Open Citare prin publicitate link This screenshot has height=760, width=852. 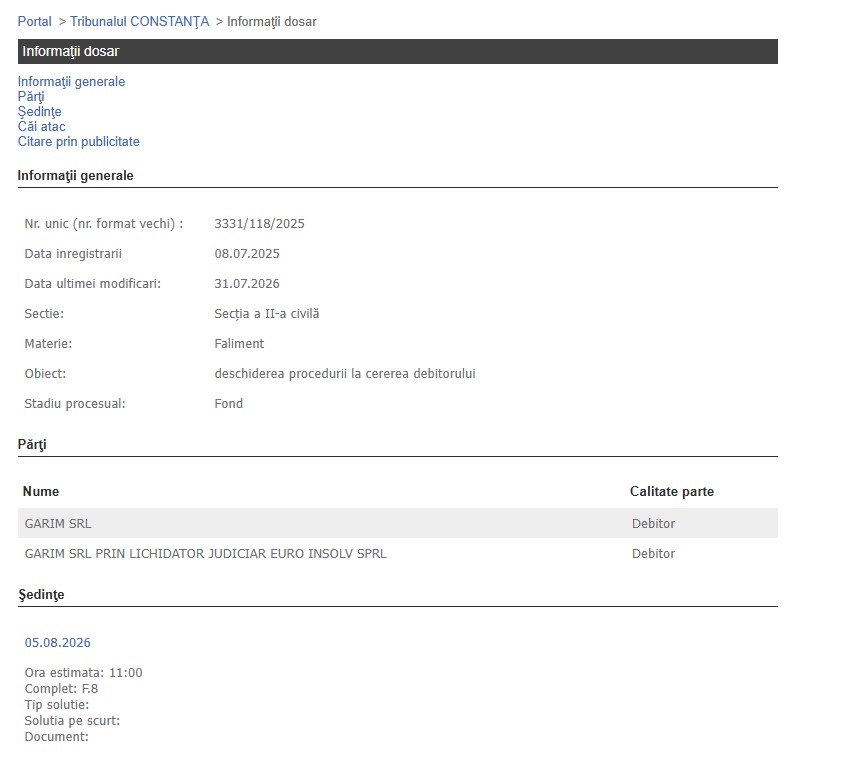coord(79,142)
